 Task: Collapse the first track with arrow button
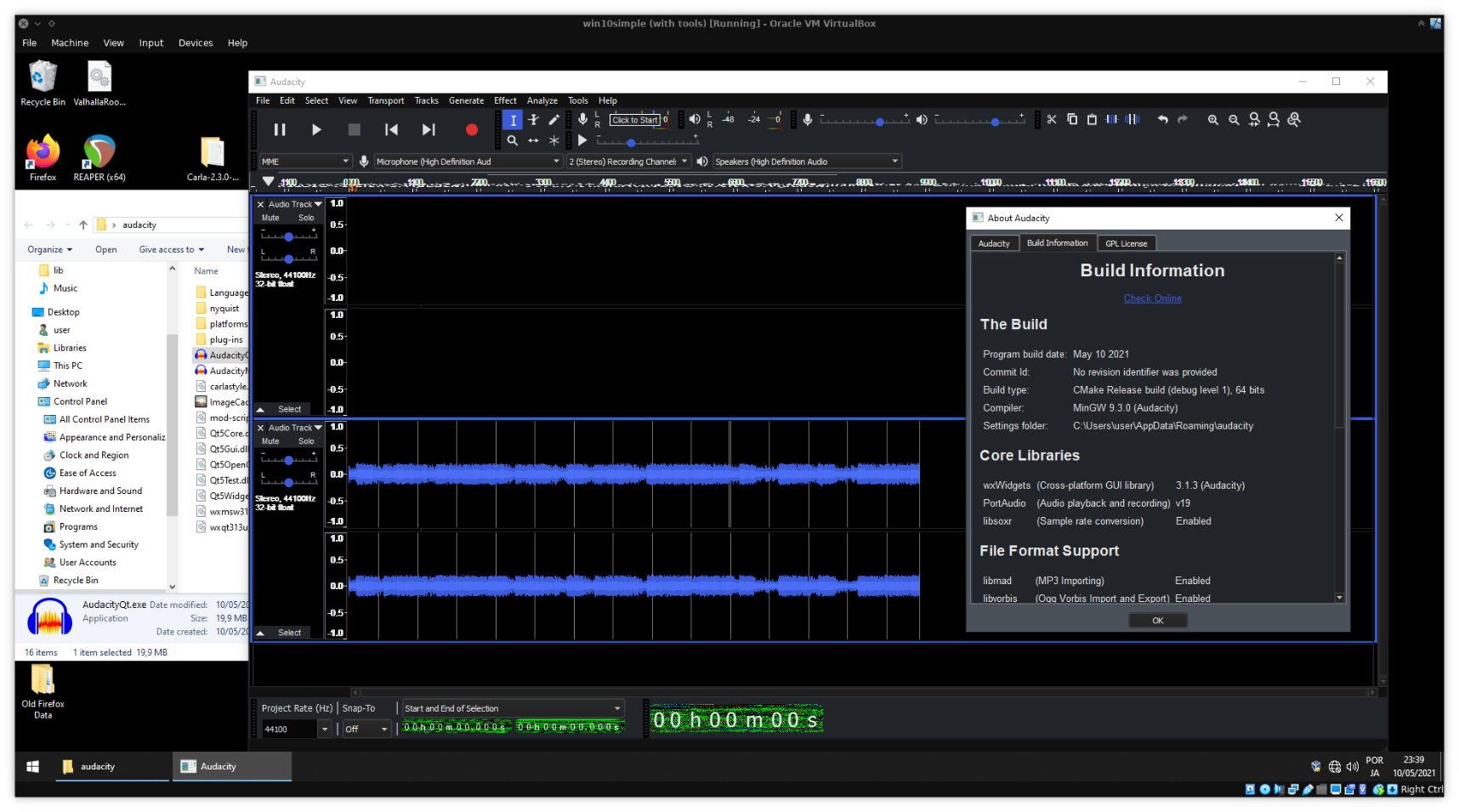click(260, 409)
